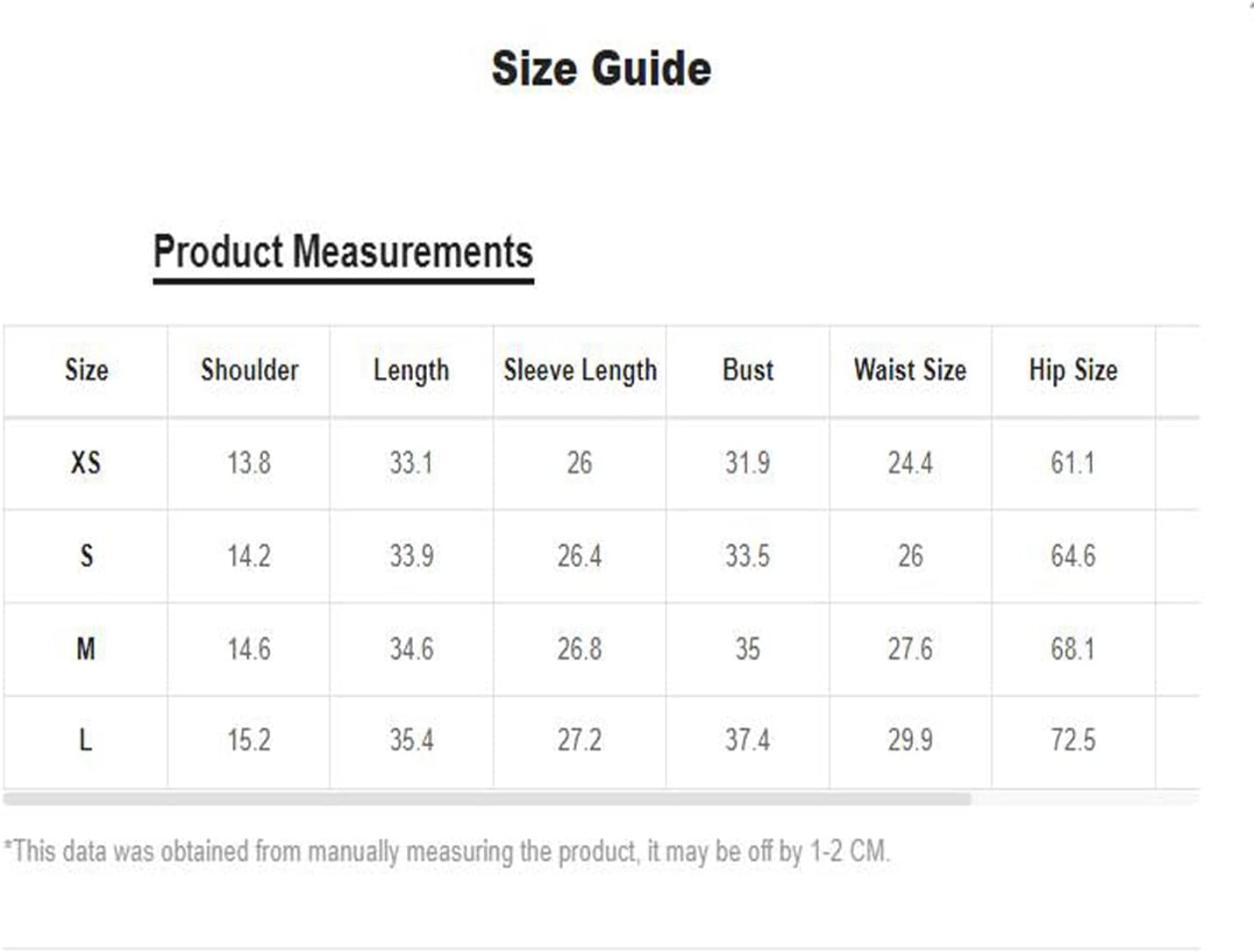Select the XS size row label
This screenshot has height=952, width=1254.
coord(86,463)
